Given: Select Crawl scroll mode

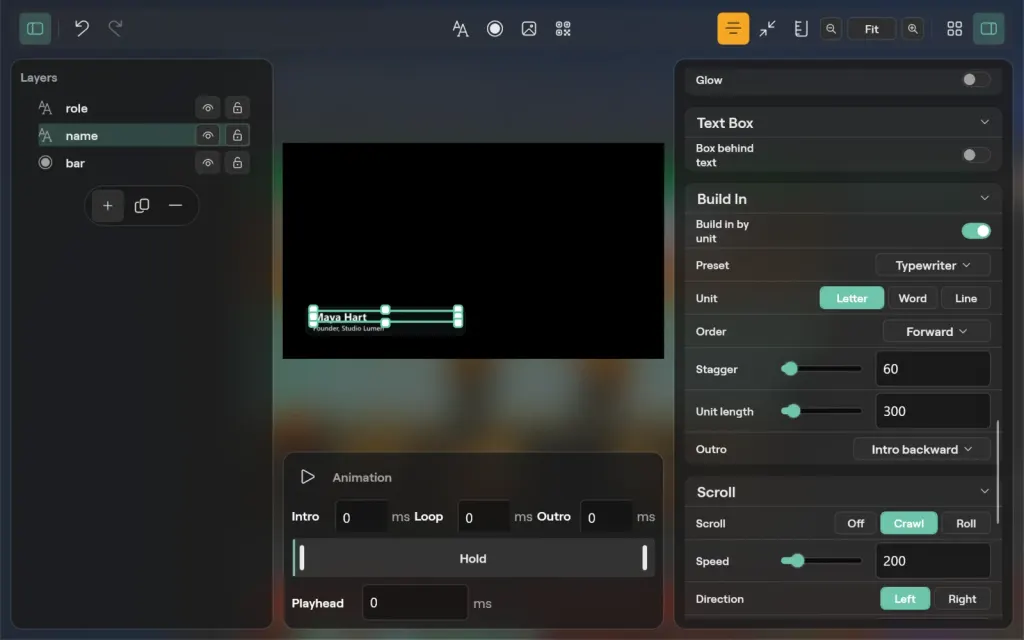Looking at the screenshot, I should pos(908,523).
